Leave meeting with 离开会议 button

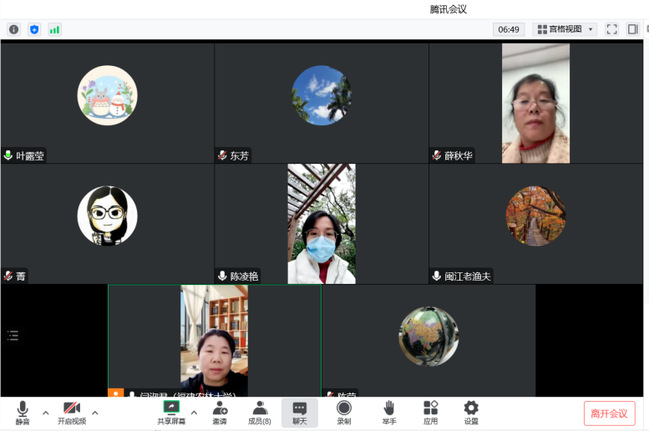tap(609, 413)
